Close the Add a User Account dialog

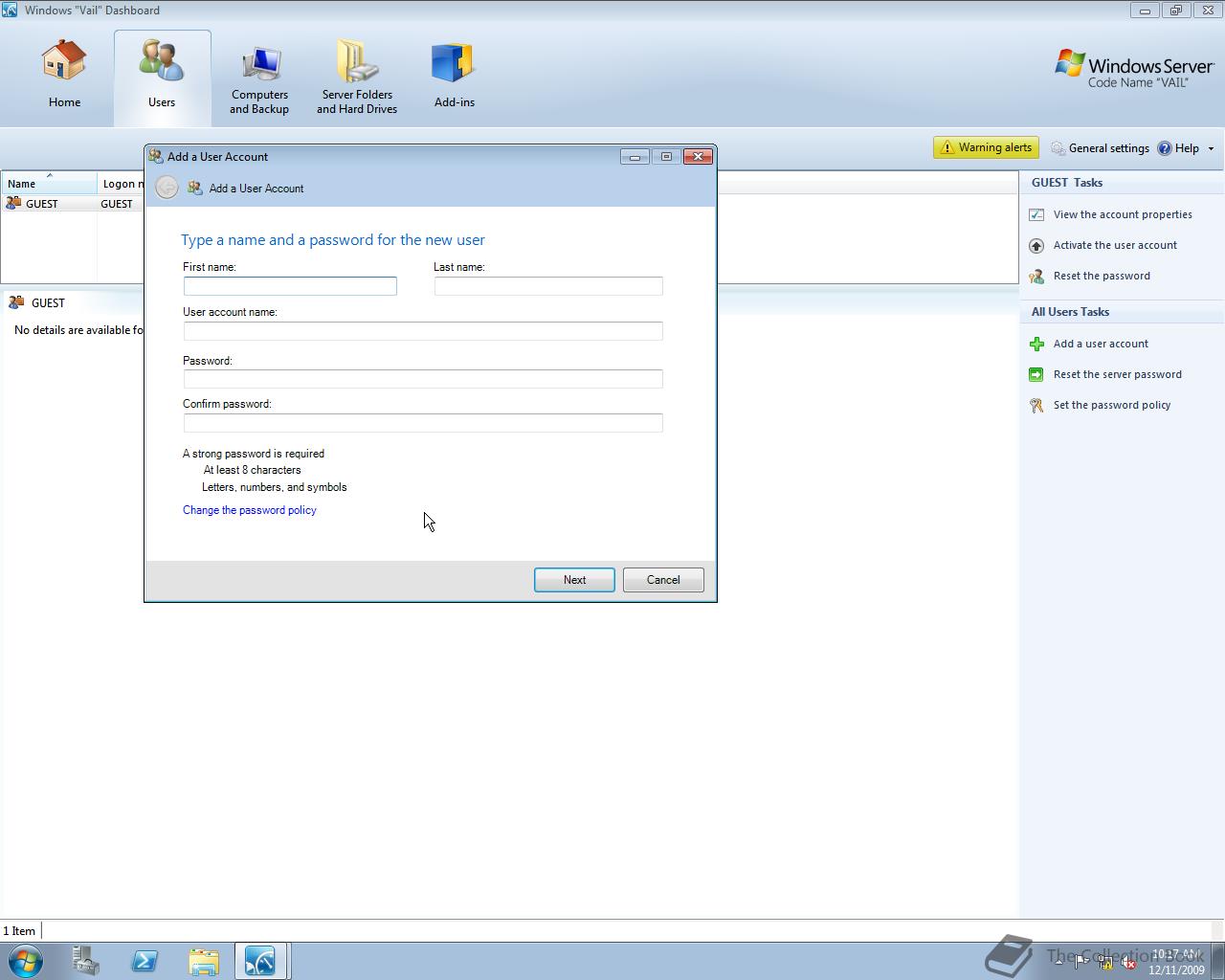pyautogui.click(x=698, y=157)
